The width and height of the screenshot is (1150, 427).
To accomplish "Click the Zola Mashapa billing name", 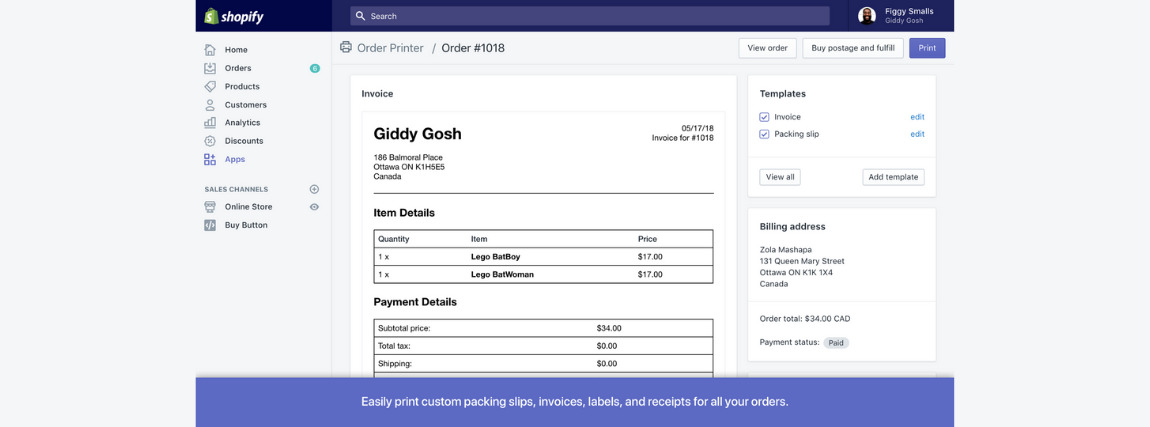I will pyautogui.click(x=785, y=249).
